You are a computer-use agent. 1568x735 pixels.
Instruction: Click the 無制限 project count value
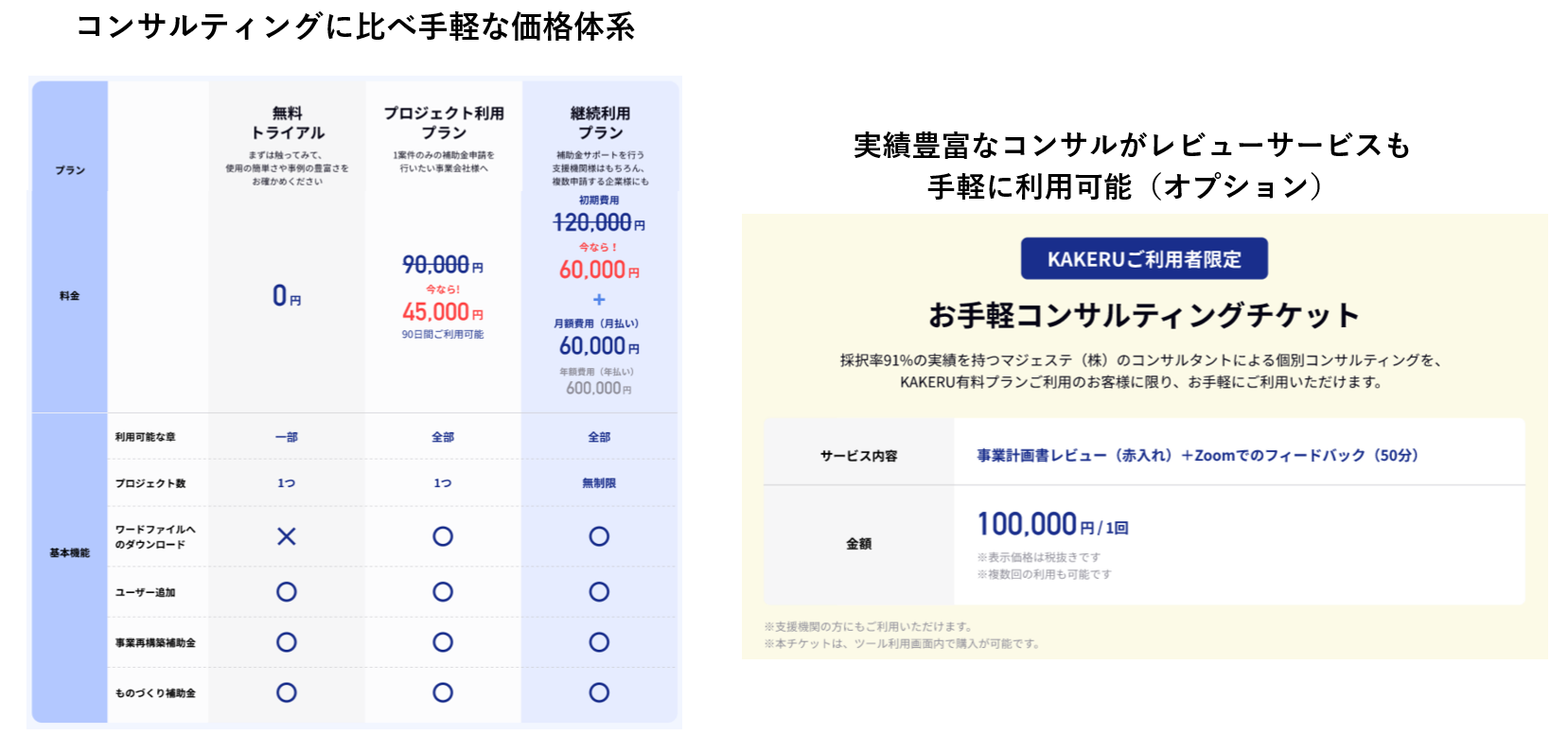599,483
